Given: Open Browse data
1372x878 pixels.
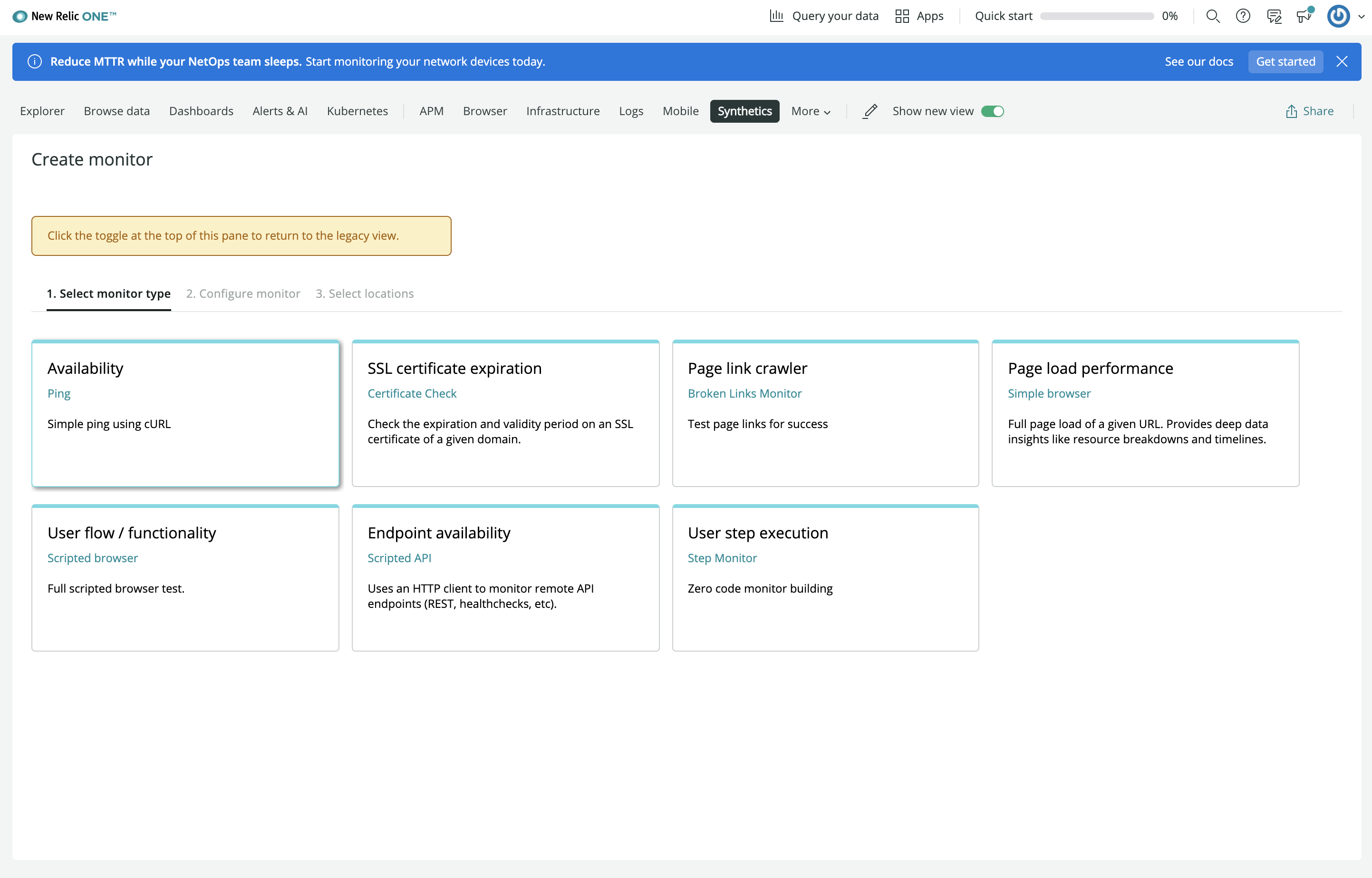Looking at the screenshot, I should coord(117,111).
